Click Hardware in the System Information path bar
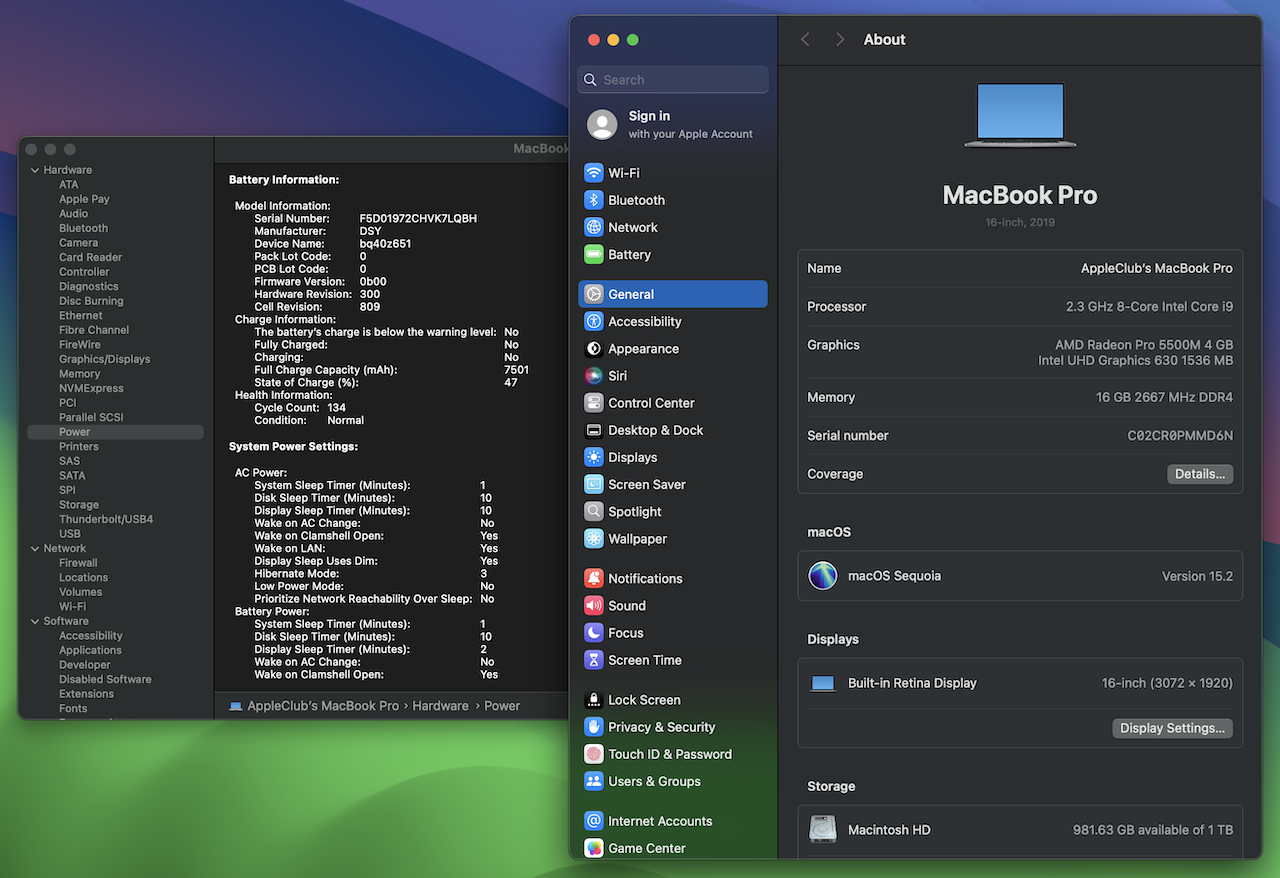1280x878 pixels. pyautogui.click(x=440, y=706)
